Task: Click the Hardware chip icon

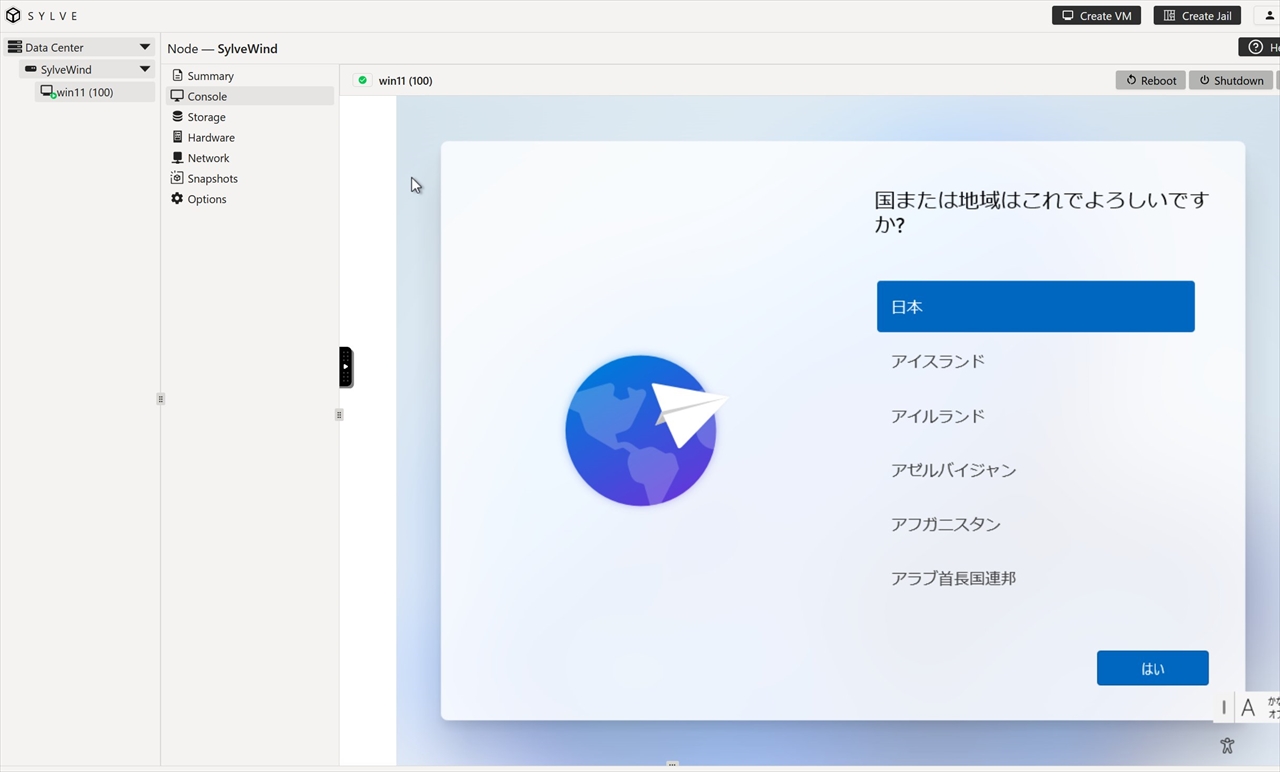Action: point(177,137)
